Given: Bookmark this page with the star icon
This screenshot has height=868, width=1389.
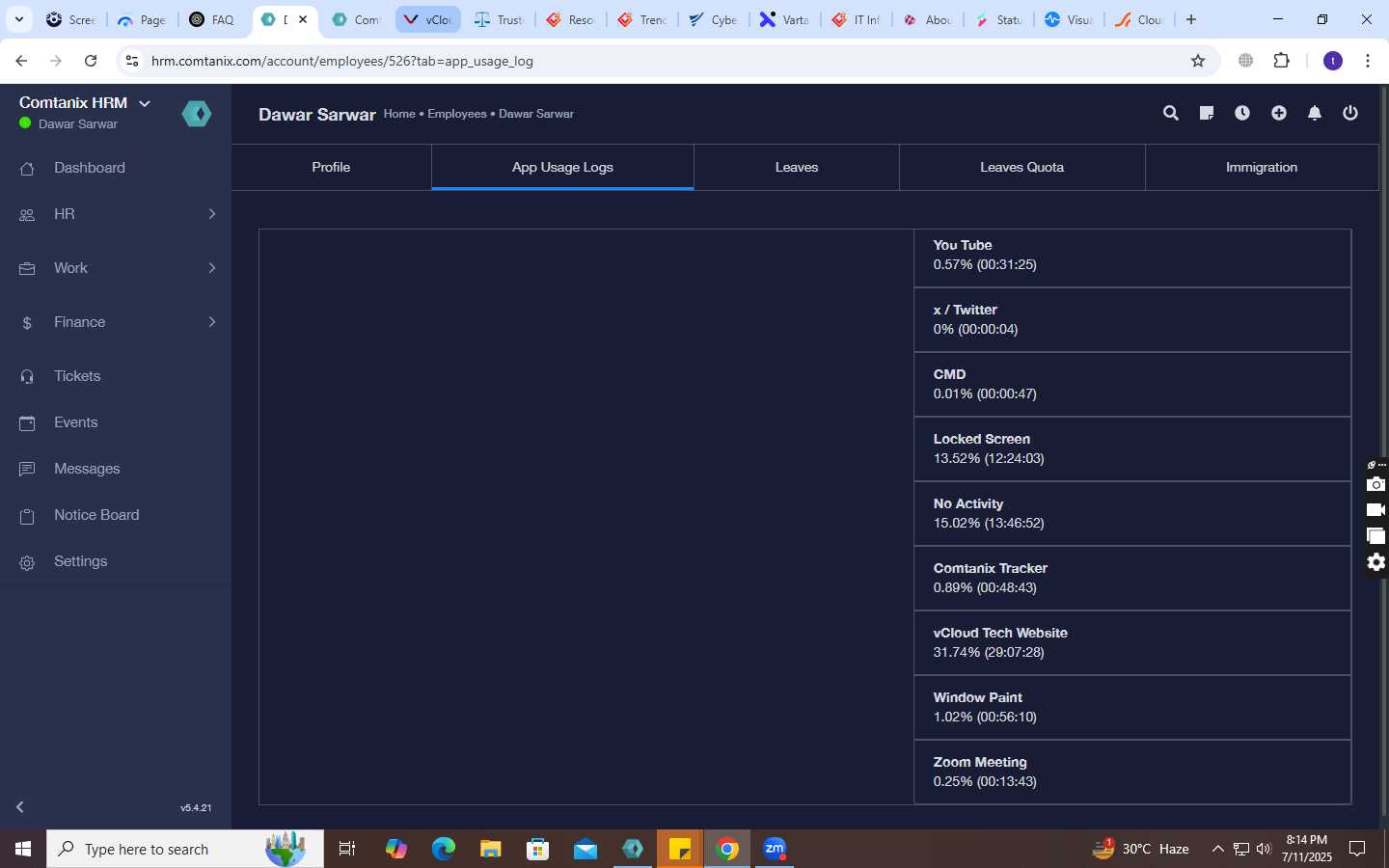Looking at the screenshot, I should pos(1198,61).
